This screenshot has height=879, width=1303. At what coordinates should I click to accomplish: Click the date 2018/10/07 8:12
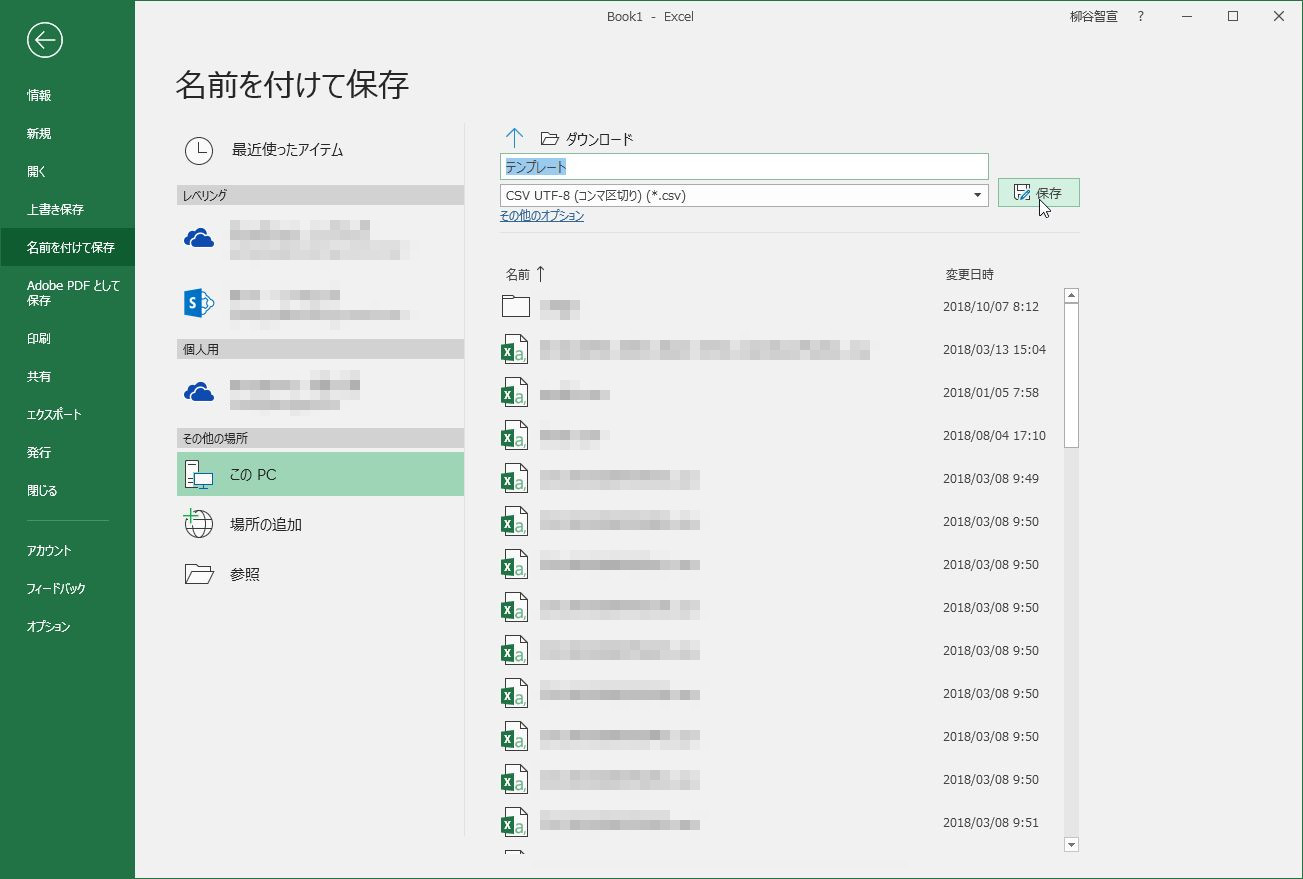tap(991, 307)
